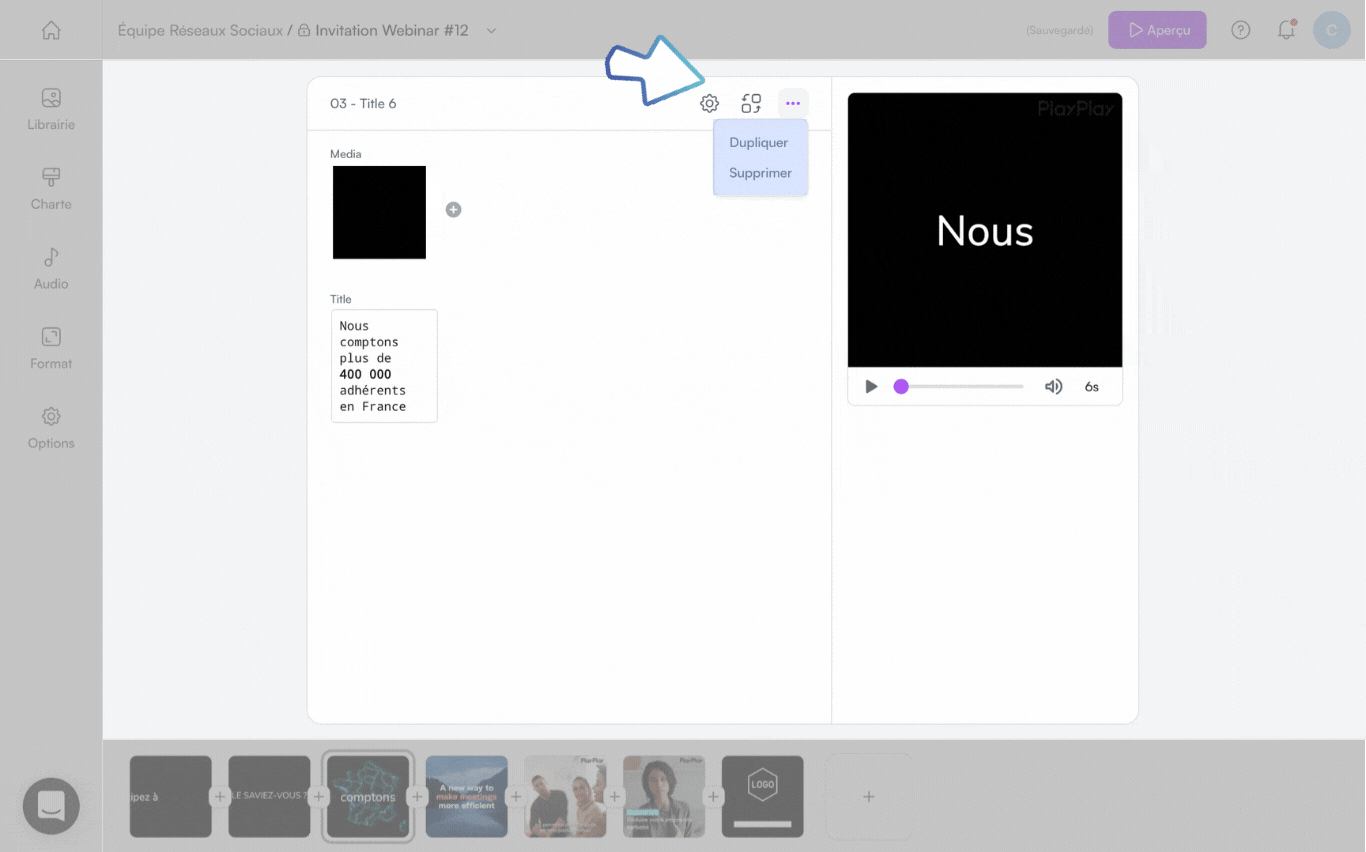Image resolution: width=1366 pixels, height=852 pixels.
Task: Add a new screen at timeline end
Action: pyautogui.click(x=869, y=796)
